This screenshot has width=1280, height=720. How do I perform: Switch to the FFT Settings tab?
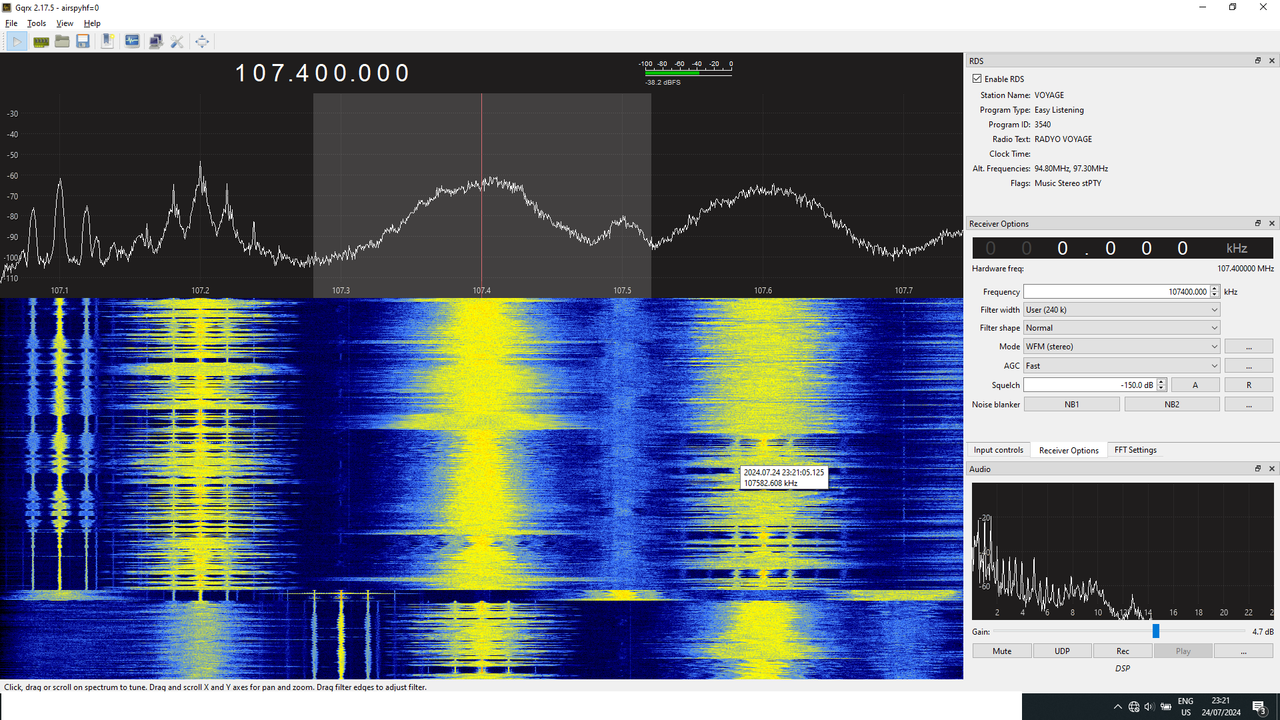(x=1136, y=450)
